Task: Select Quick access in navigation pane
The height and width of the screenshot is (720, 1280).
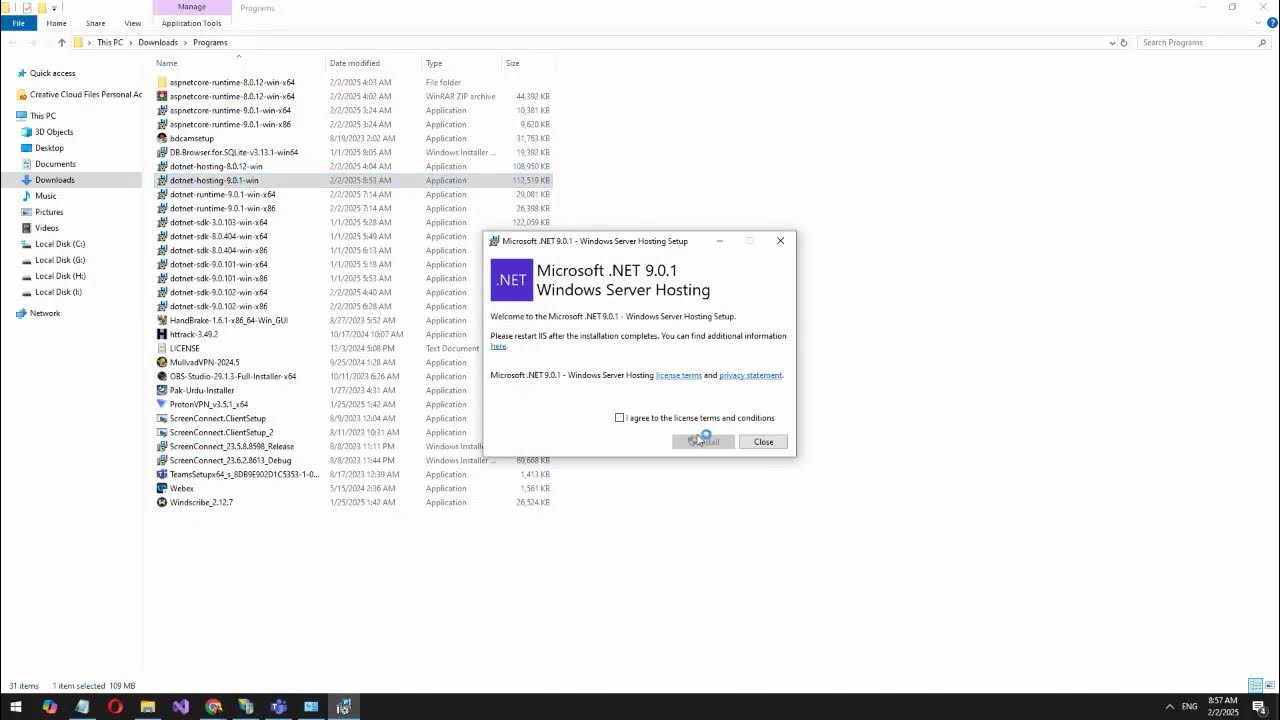Action: point(52,73)
